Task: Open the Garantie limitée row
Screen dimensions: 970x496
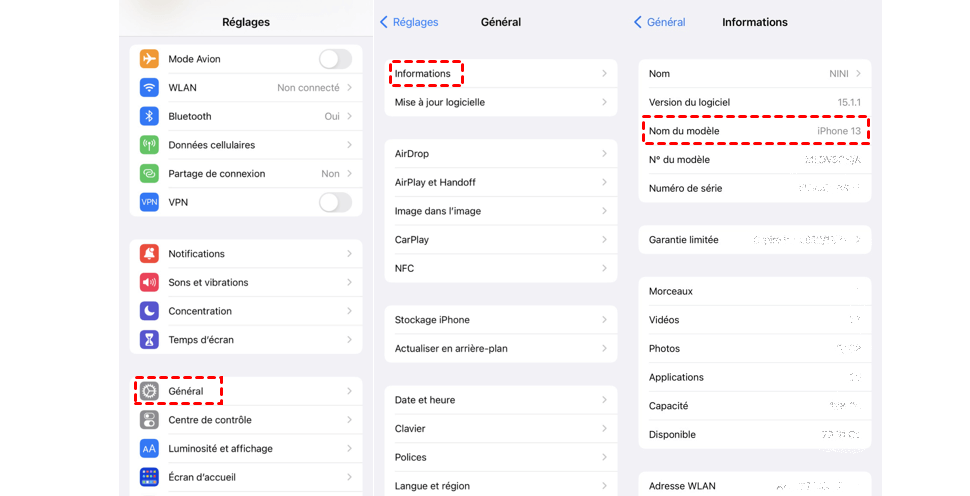Action: tap(754, 240)
